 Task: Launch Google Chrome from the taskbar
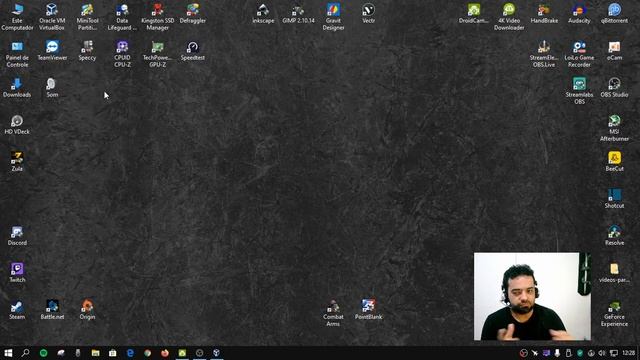click(147, 353)
